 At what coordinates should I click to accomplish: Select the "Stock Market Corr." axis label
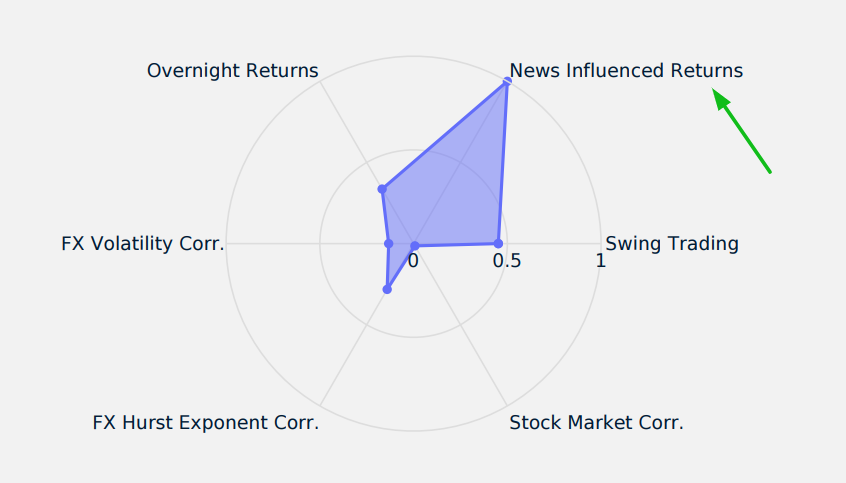[x=596, y=422]
